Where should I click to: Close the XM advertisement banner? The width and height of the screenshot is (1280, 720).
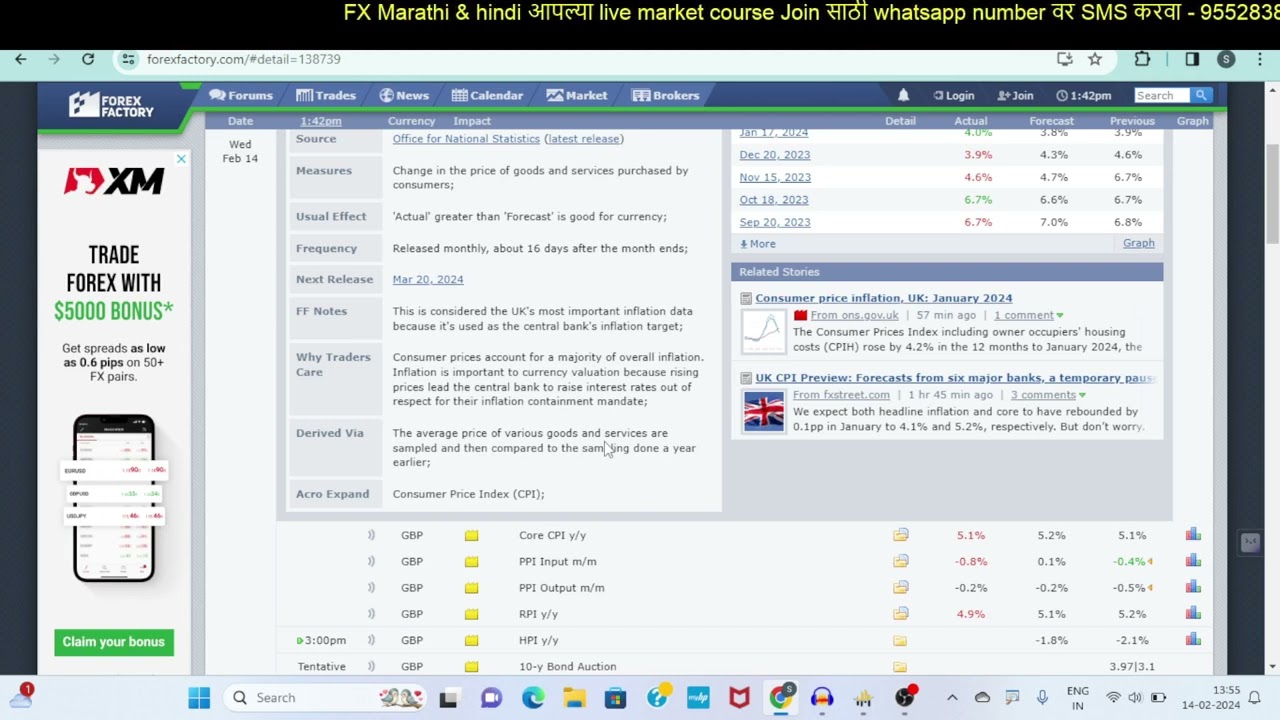pyautogui.click(x=181, y=159)
